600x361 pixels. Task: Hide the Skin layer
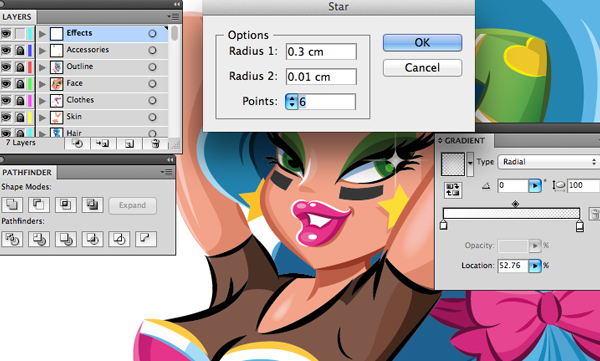(x=6, y=117)
